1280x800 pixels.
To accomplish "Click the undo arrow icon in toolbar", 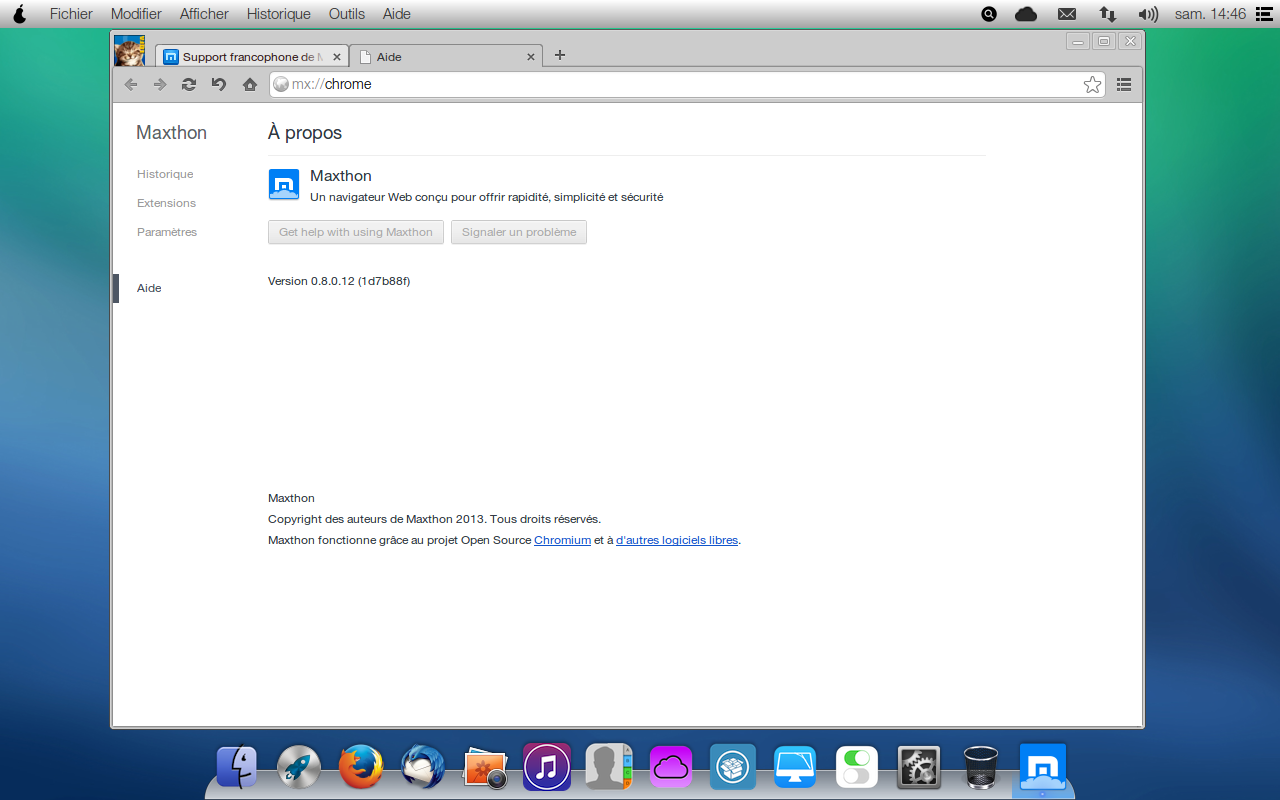I will pyautogui.click(x=219, y=85).
